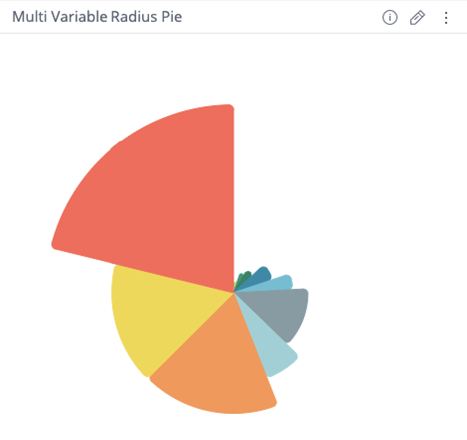The height and width of the screenshot is (440, 467).
Task: Open the widget info icon
Action: click(x=390, y=17)
